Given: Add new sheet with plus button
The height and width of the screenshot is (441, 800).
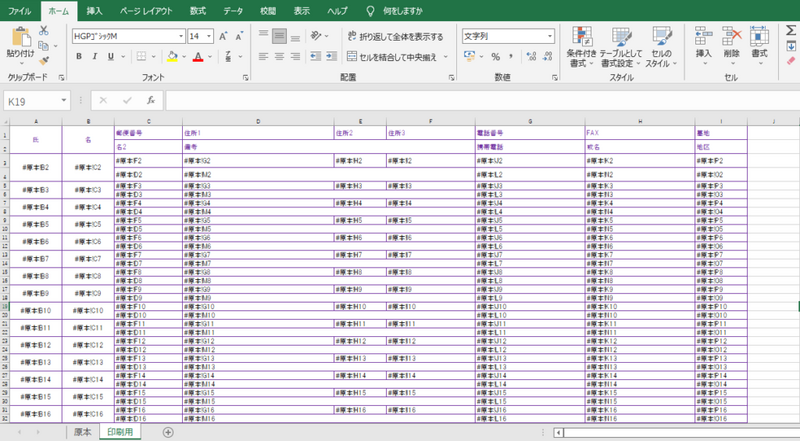Looking at the screenshot, I should [x=168, y=432].
